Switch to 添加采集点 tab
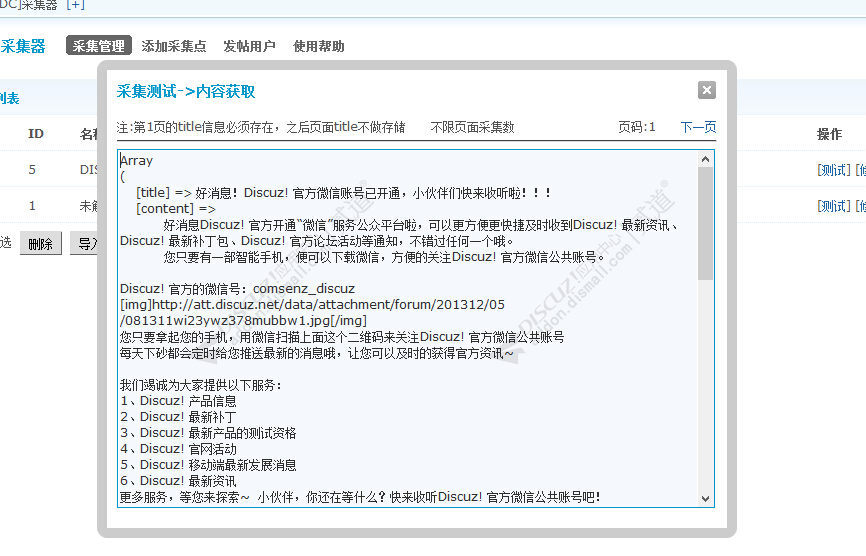This screenshot has width=866, height=556. [173, 46]
